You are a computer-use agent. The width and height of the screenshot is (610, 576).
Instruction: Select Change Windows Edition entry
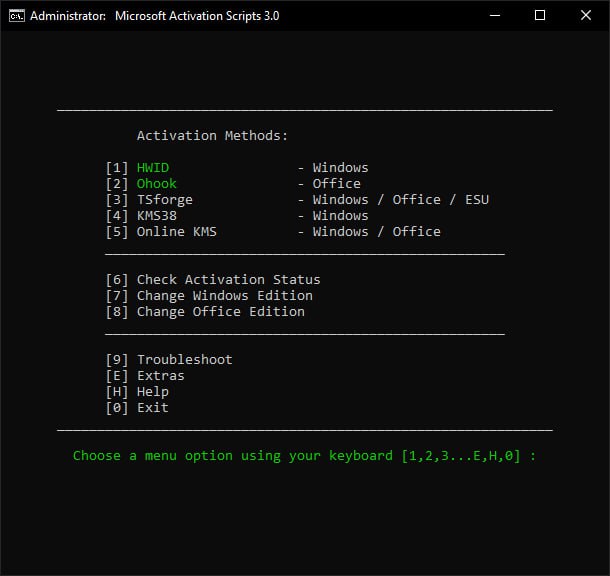tap(224, 296)
